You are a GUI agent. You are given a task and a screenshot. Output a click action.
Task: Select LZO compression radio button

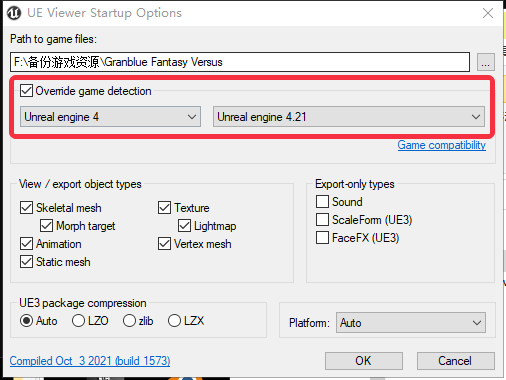[78, 321]
